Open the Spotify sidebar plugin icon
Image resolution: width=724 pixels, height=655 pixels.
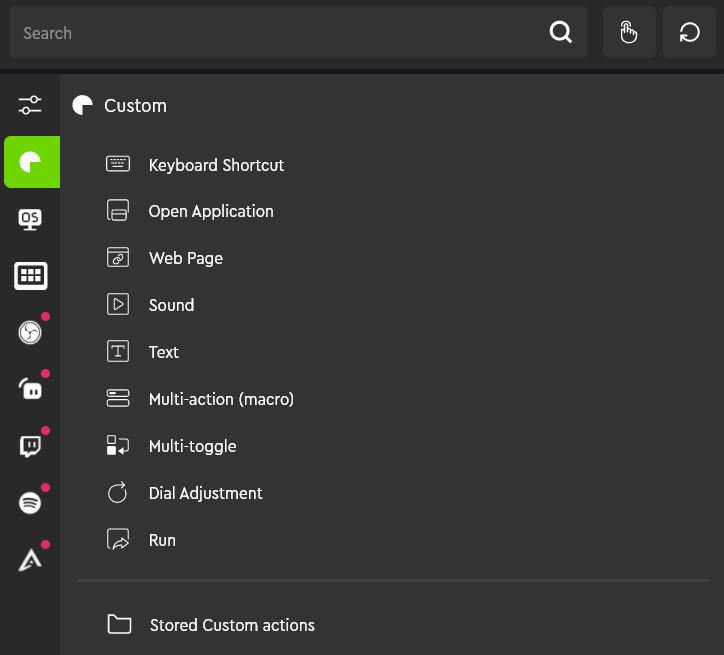(x=30, y=503)
